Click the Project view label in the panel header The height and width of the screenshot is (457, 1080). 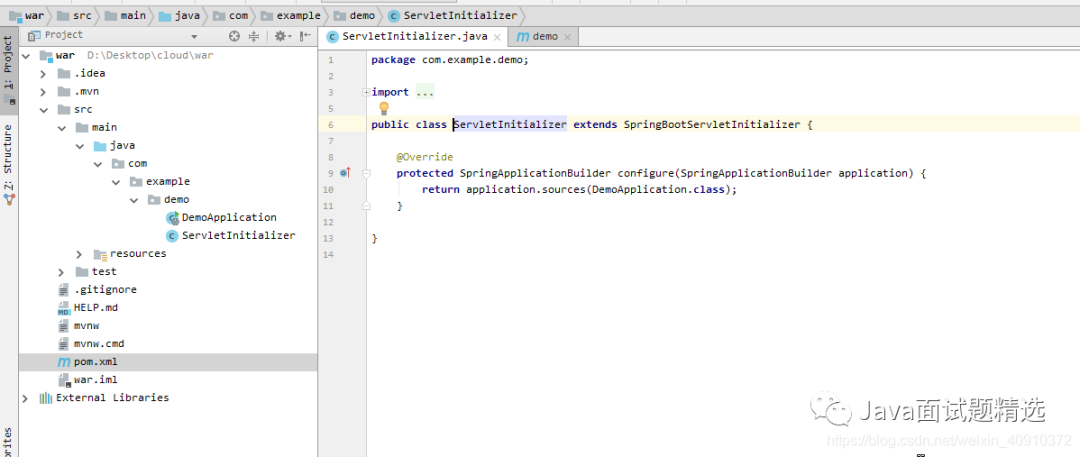pos(63,35)
